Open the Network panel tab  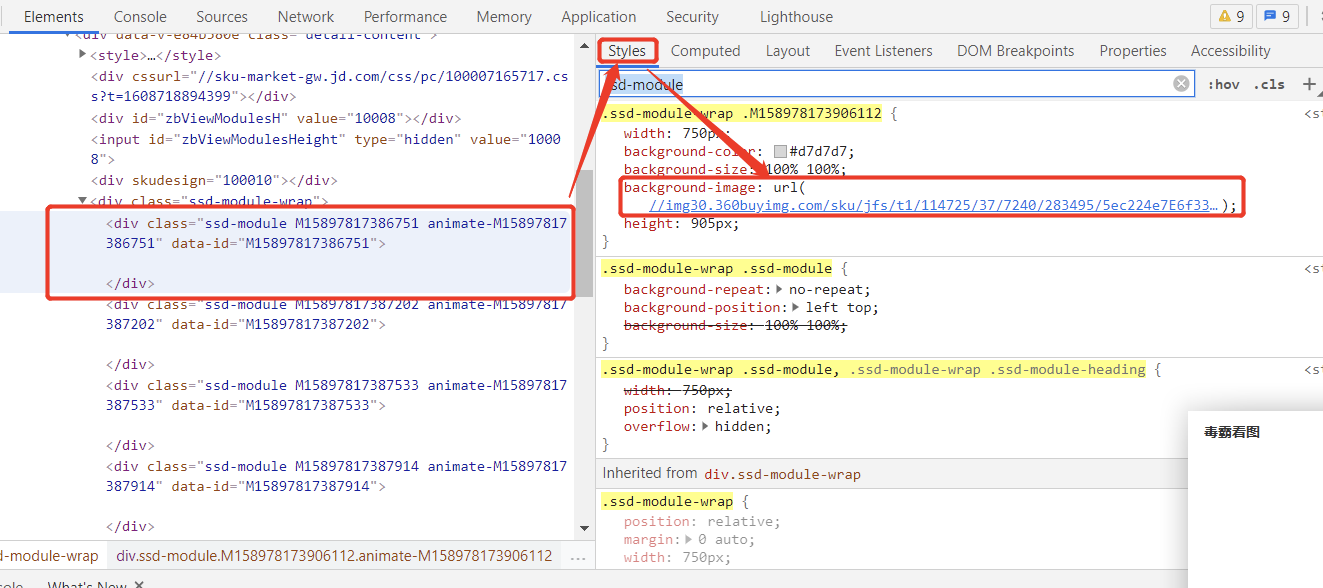[x=306, y=16]
